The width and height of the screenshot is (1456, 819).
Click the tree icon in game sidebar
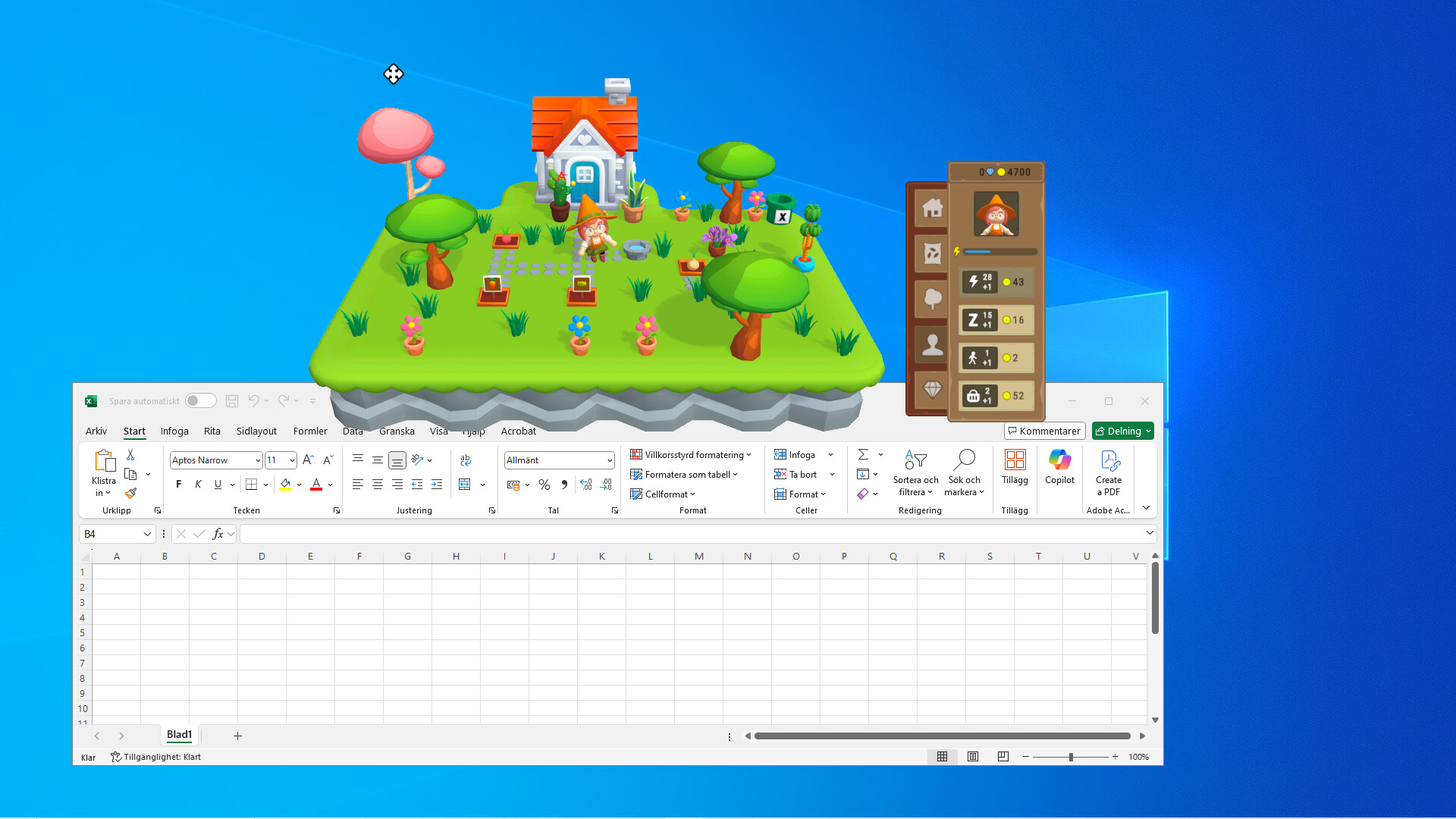click(x=932, y=299)
